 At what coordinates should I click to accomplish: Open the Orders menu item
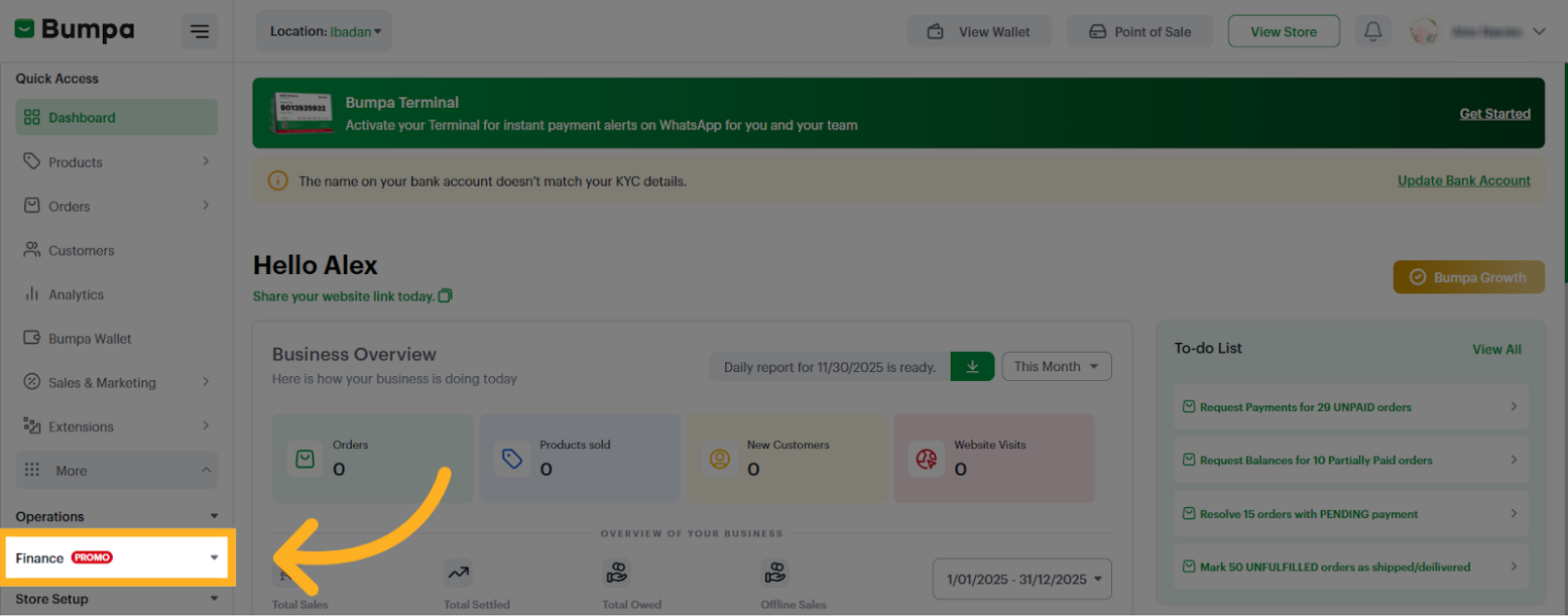[x=117, y=206]
